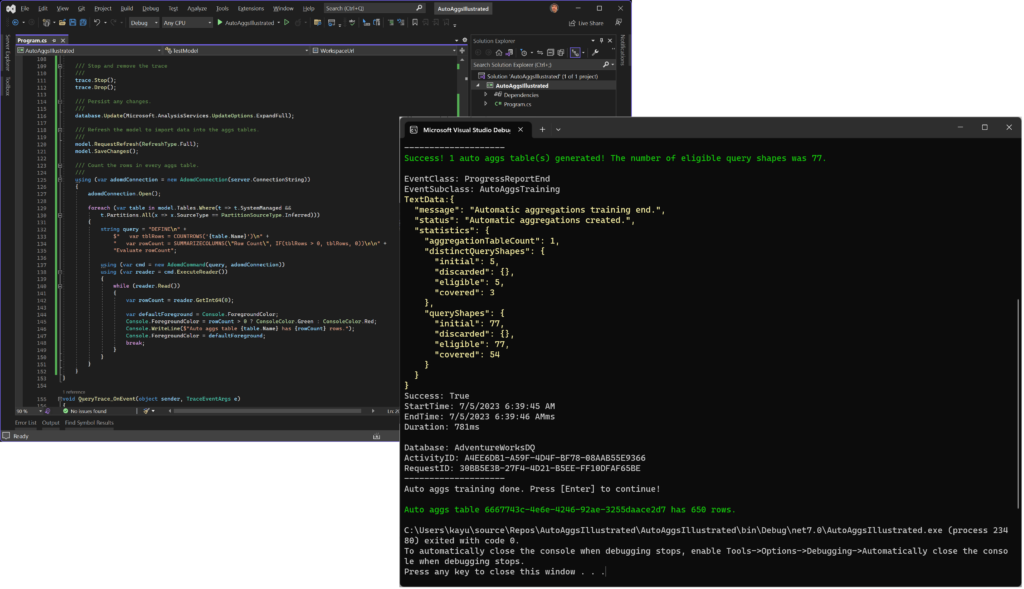Click Sync with Active Document arrows icon
The image size is (1024, 589).
click(x=539, y=53)
